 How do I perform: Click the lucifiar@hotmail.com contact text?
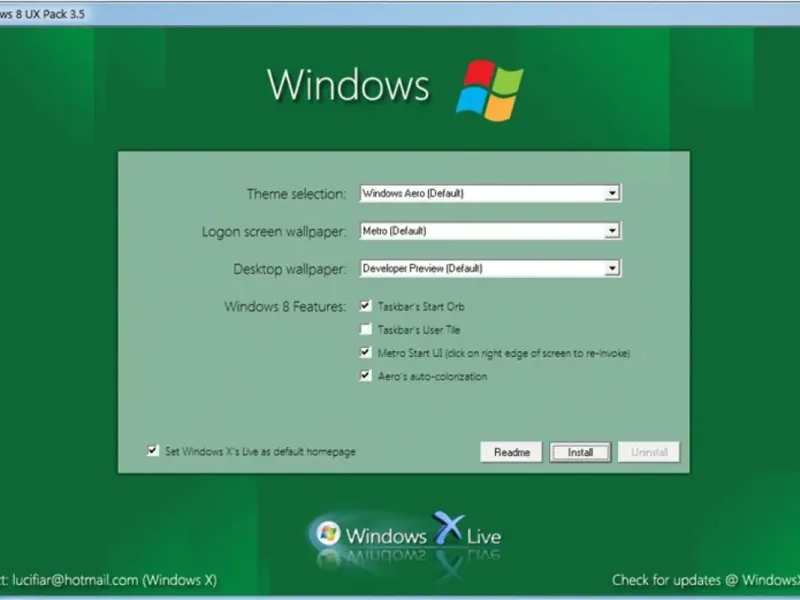coord(75,580)
